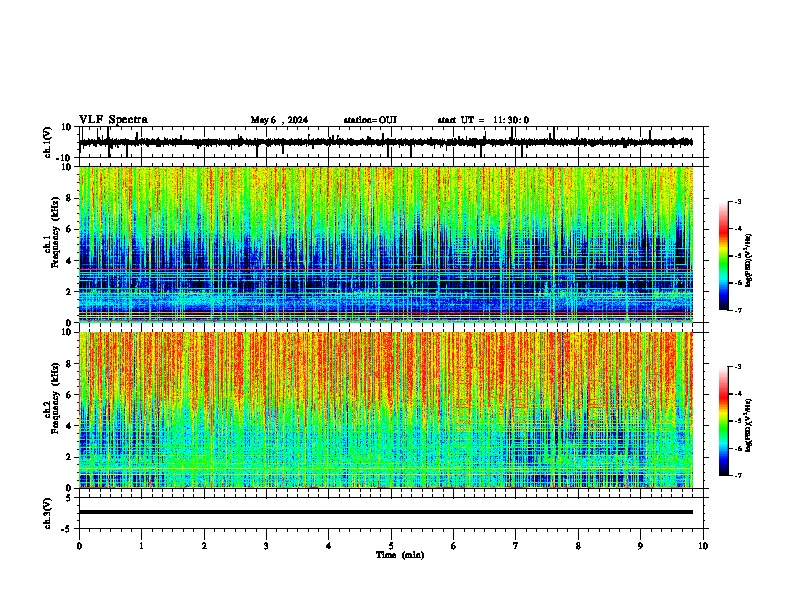Click the ch.1 color bar log(PSD) label
The width and height of the screenshot is (792, 612).
pos(748,261)
